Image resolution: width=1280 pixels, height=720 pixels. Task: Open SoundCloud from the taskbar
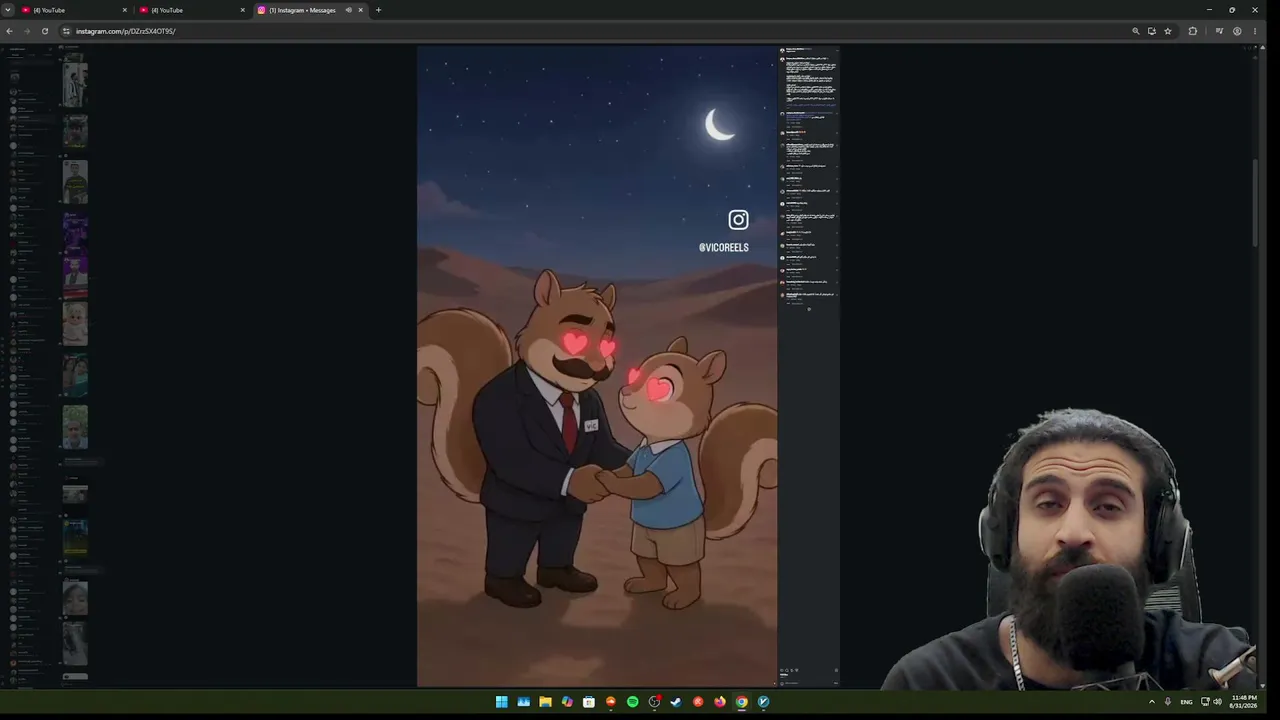[611, 702]
